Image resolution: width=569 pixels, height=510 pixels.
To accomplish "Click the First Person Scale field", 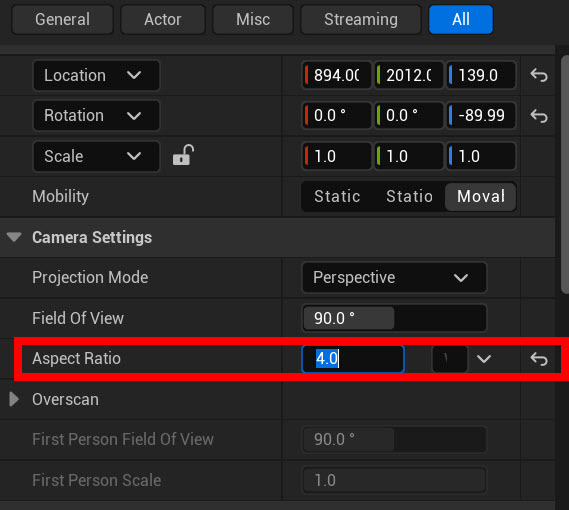I will 394,480.
